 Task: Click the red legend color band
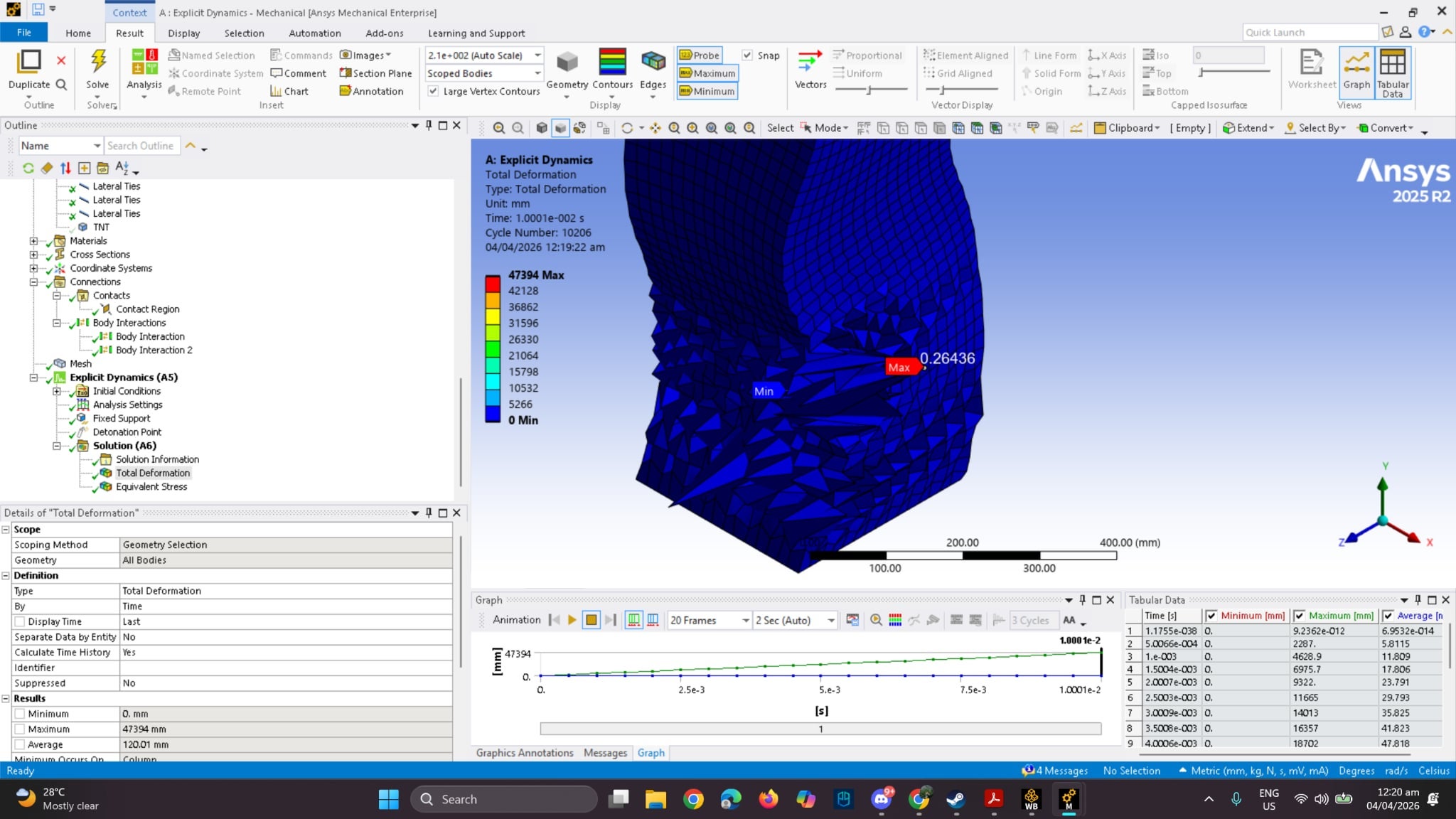pos(493,284)
